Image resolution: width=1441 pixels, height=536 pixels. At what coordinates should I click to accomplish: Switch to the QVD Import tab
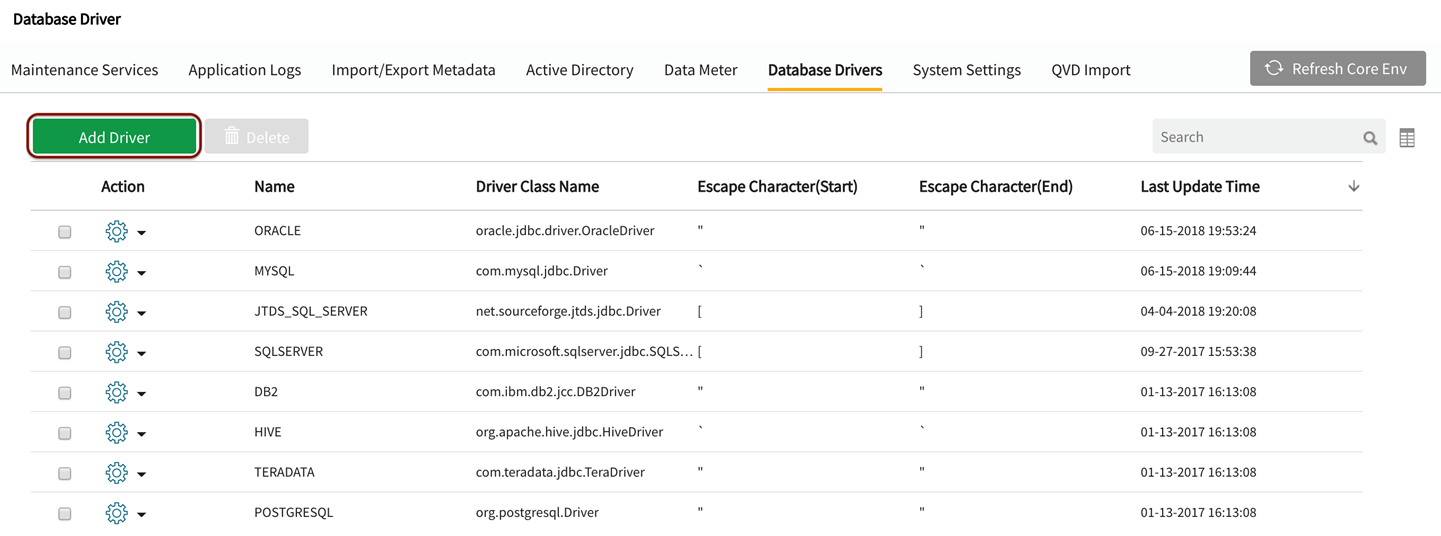click(1091, 70)
